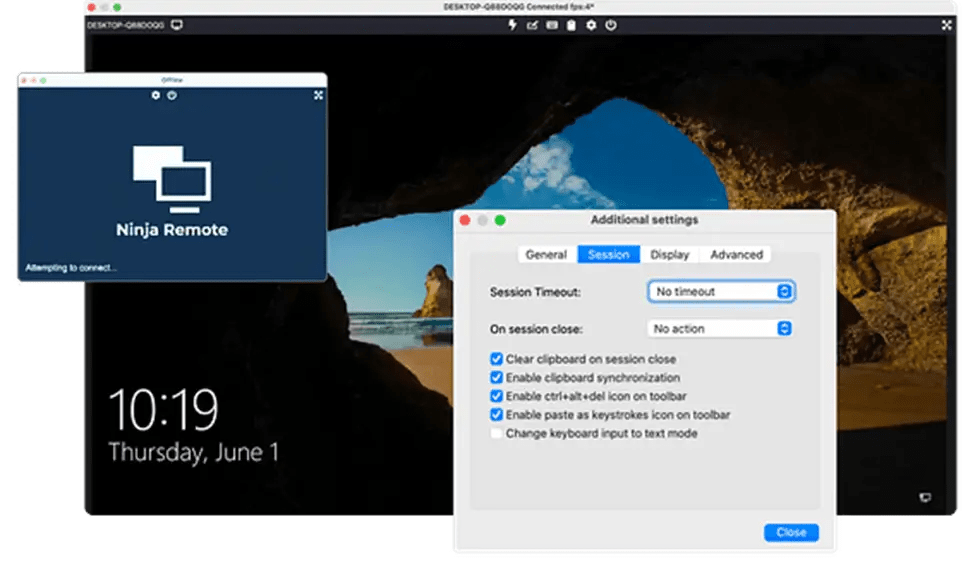Click the blue Close button
Image resolution: width=975 pixels, height=572 pixels.
[x=791, y=532]
